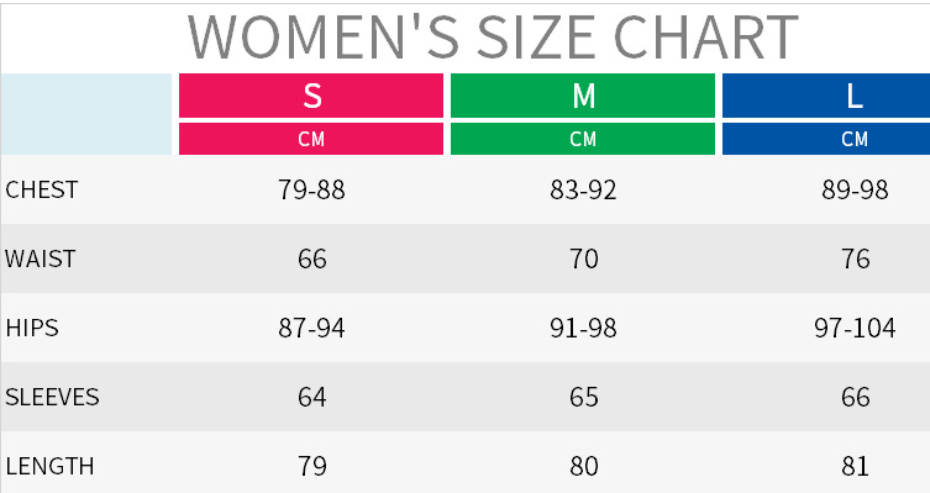Click the 91-98 hips value for M
The height and width of the screenshot is (493, 930).
coord(583,328)
